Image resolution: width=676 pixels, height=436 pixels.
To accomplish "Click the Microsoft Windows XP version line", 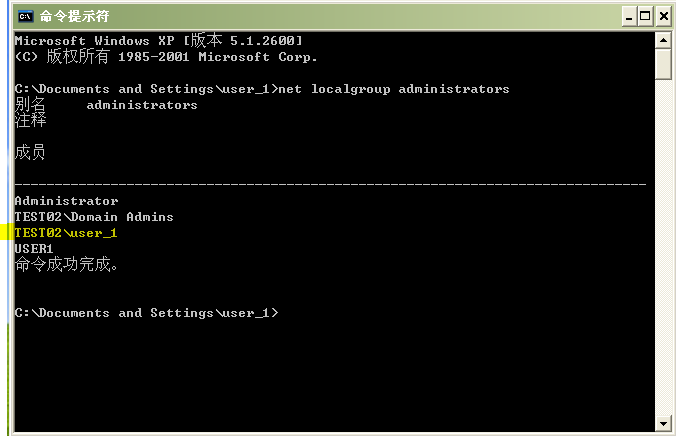I will pos(159,41).
